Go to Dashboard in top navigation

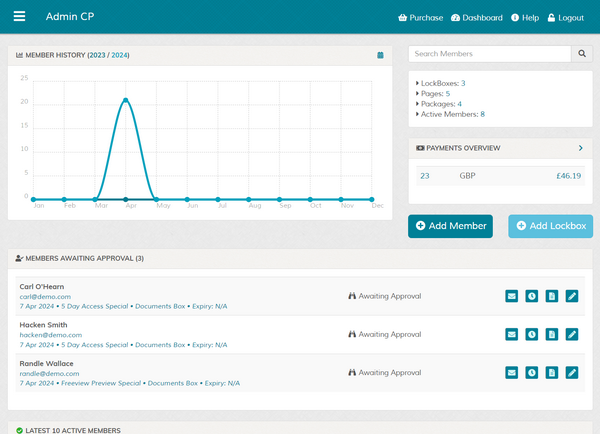477,18
